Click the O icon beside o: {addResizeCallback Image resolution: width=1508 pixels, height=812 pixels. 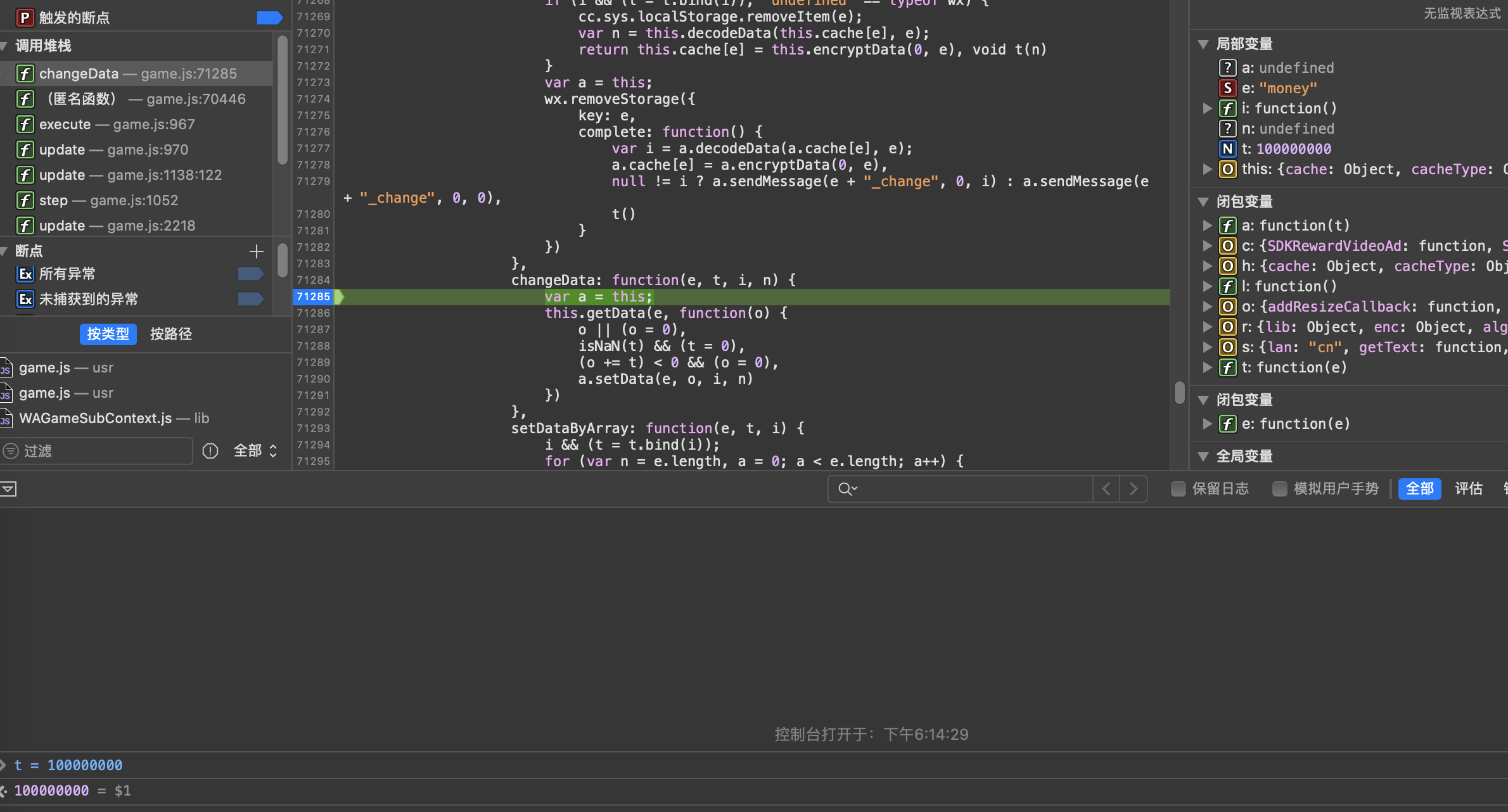coord(1227,307)
